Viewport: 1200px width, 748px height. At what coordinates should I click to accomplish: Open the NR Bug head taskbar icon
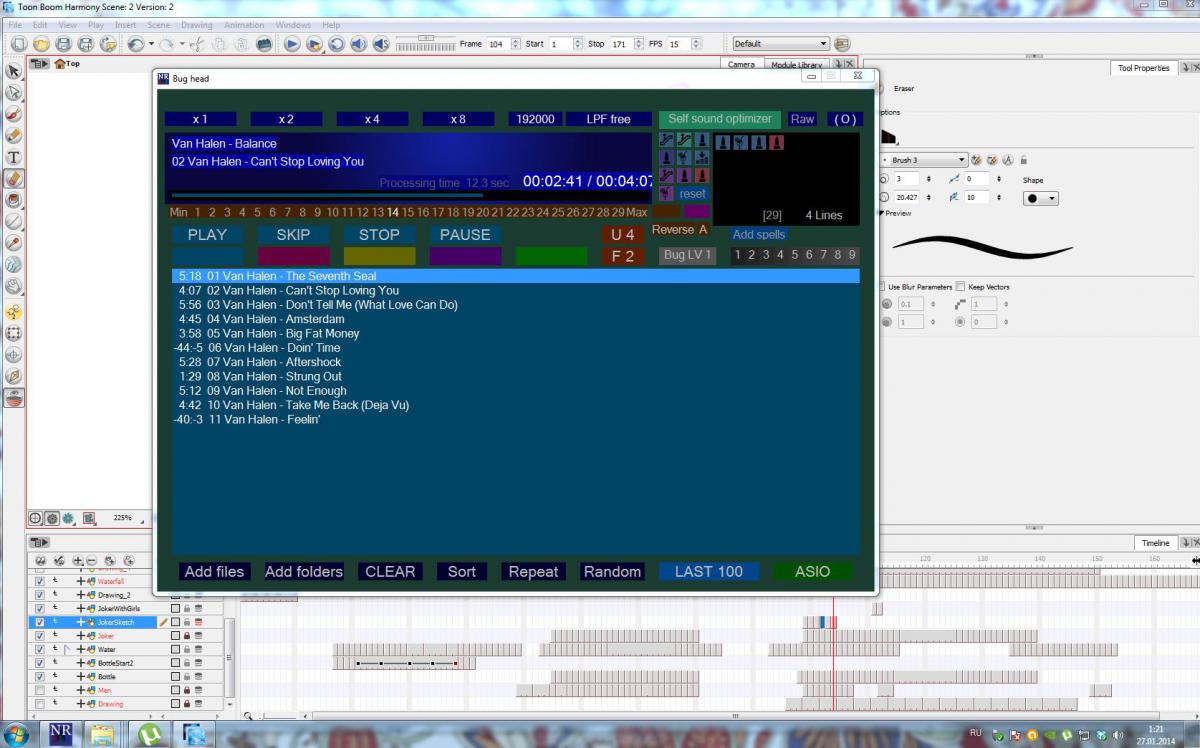tap(60, 734)
